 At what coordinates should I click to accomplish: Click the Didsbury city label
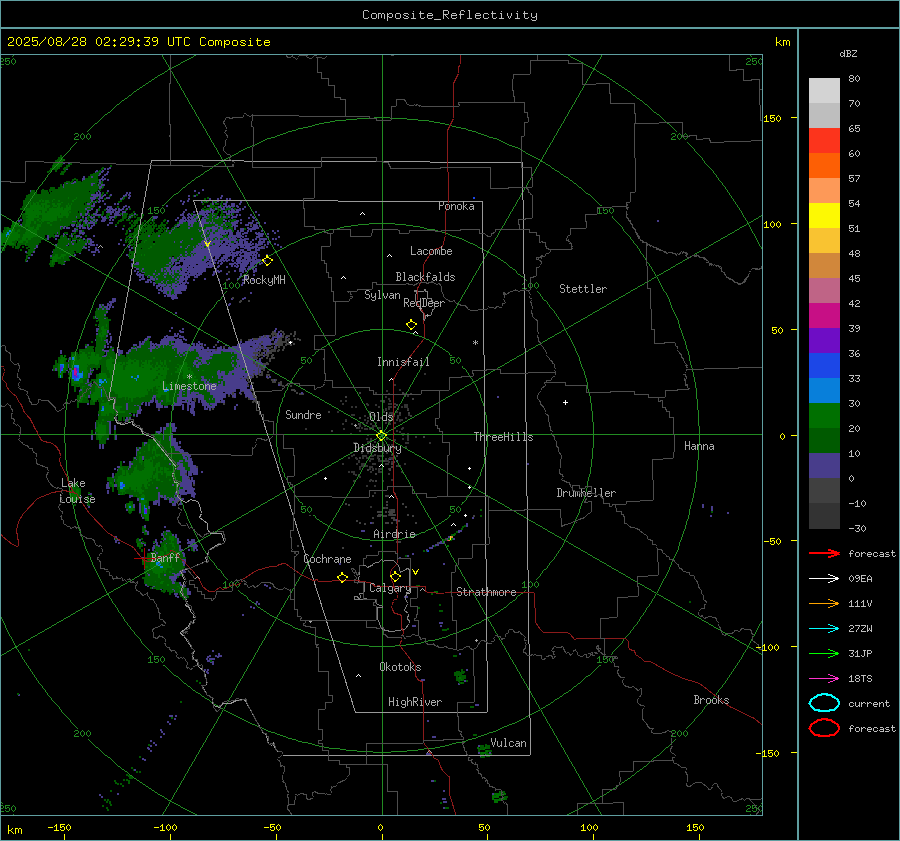[x=377, y=448]
